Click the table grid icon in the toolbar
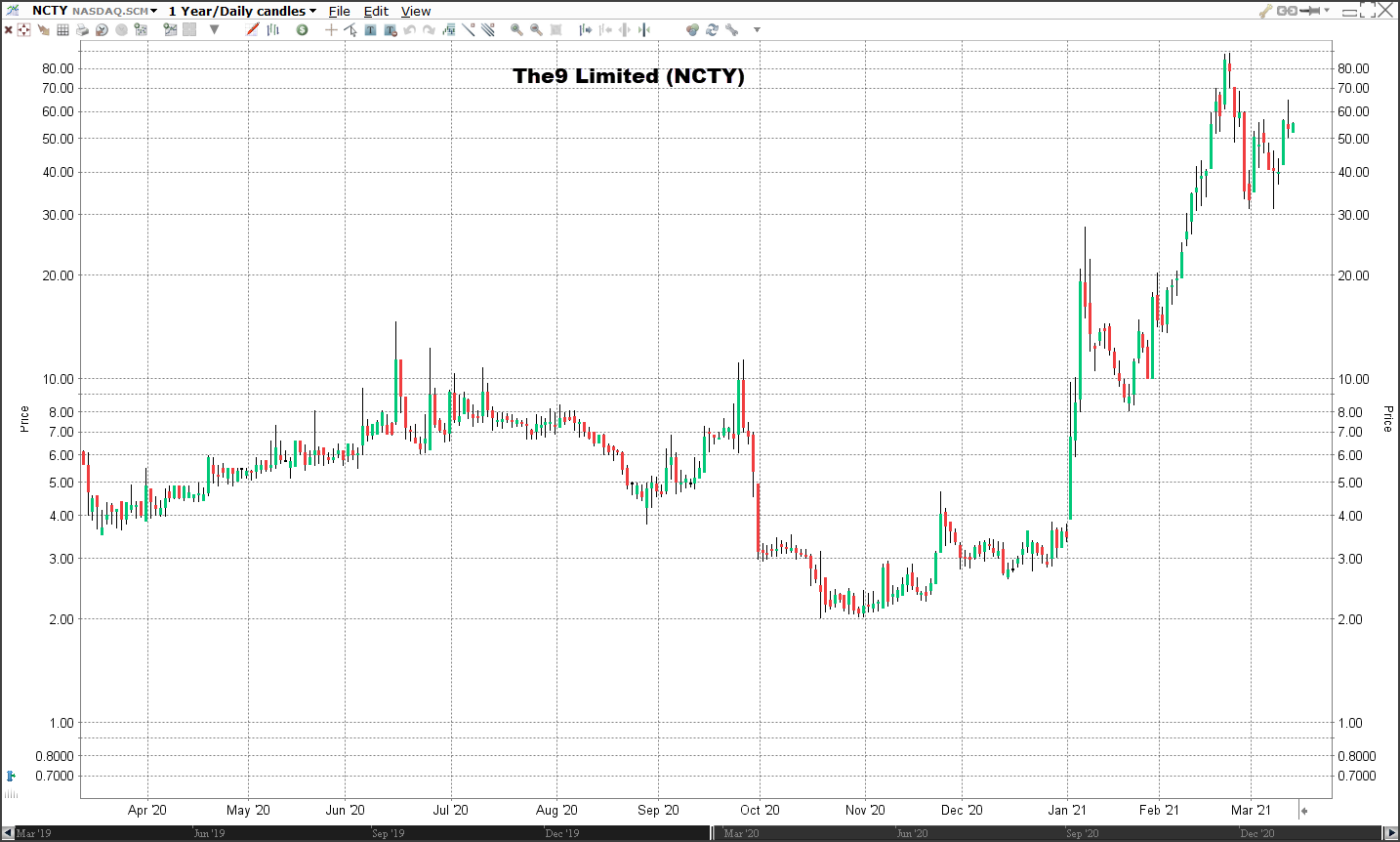Screen dimensions: 1400x842 (x=62, y=30)
